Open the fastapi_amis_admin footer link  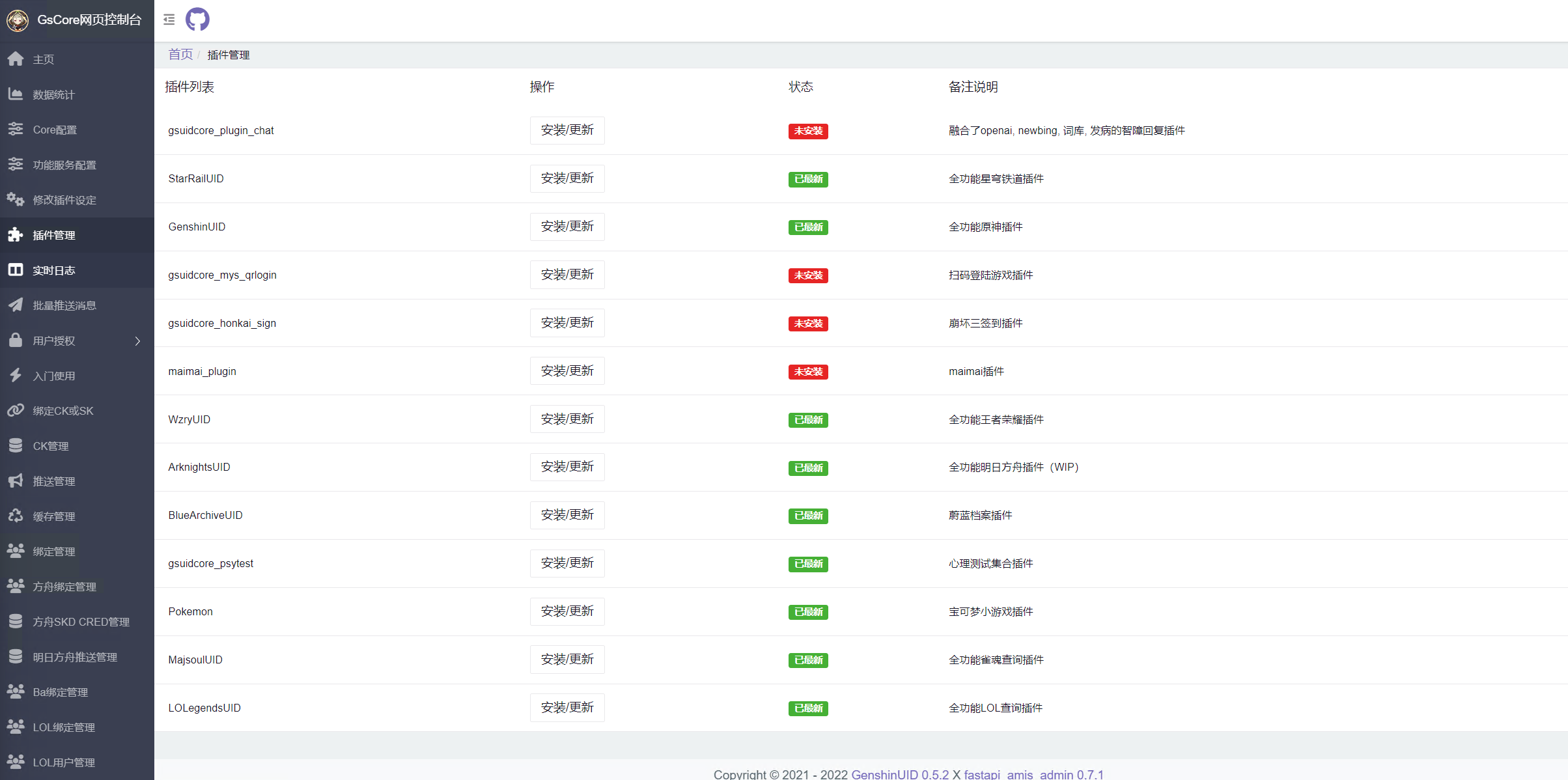click(1033, 774)
